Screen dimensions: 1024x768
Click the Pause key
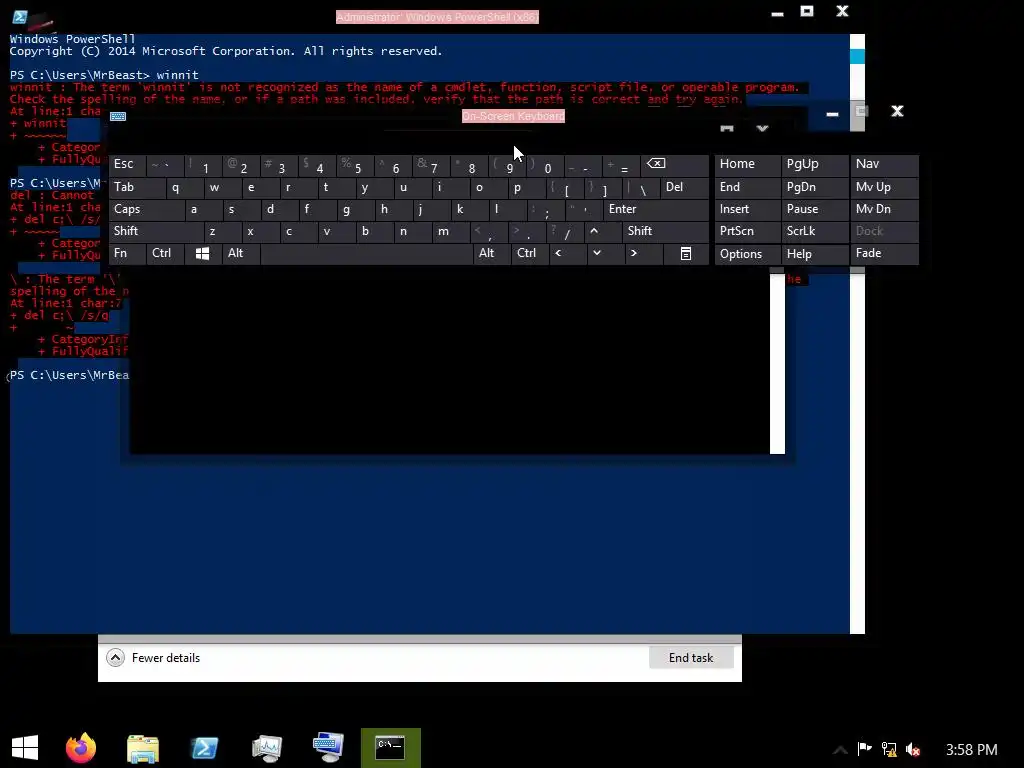pos(814,209)
